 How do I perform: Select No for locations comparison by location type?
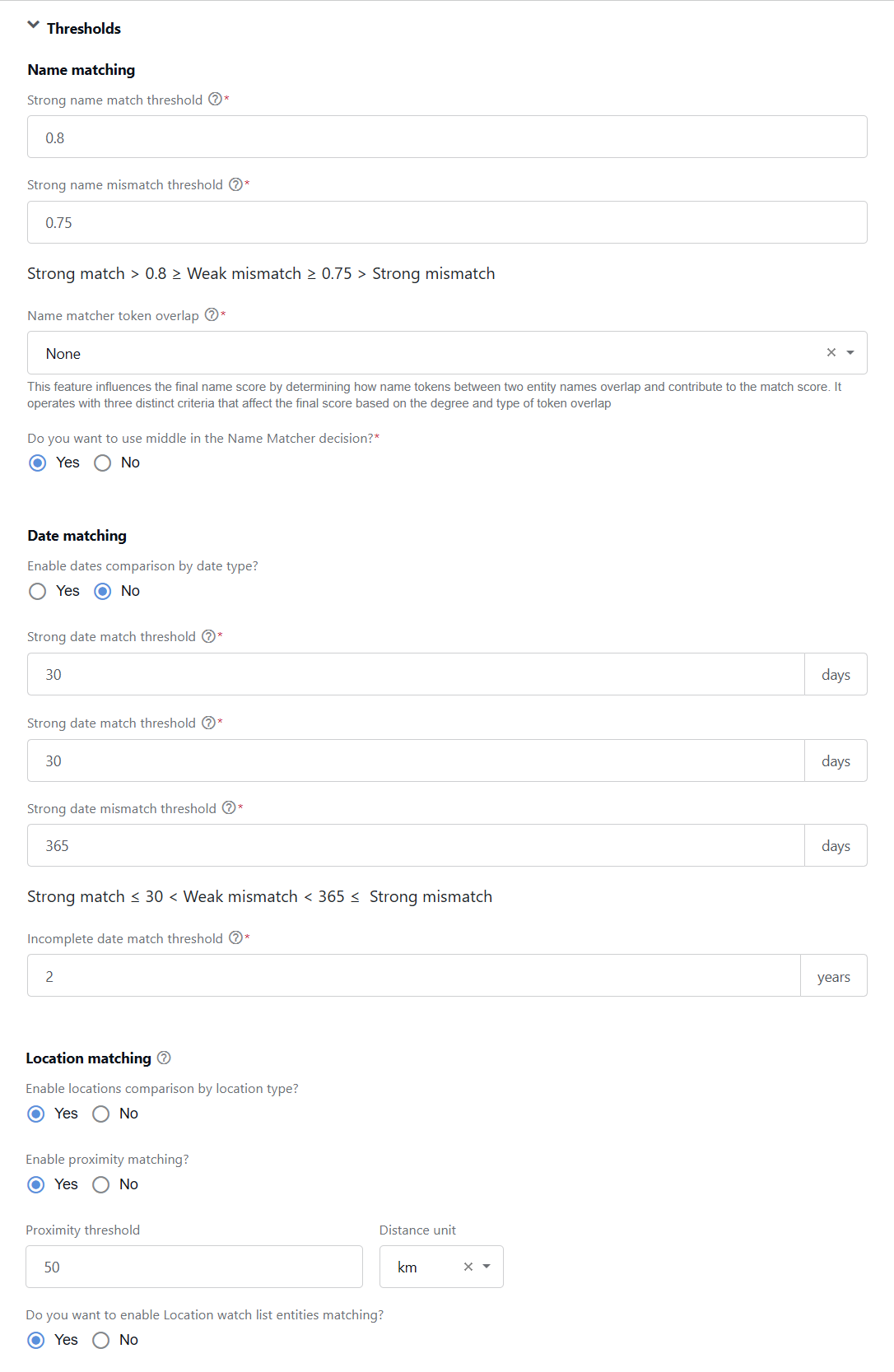100,1114
